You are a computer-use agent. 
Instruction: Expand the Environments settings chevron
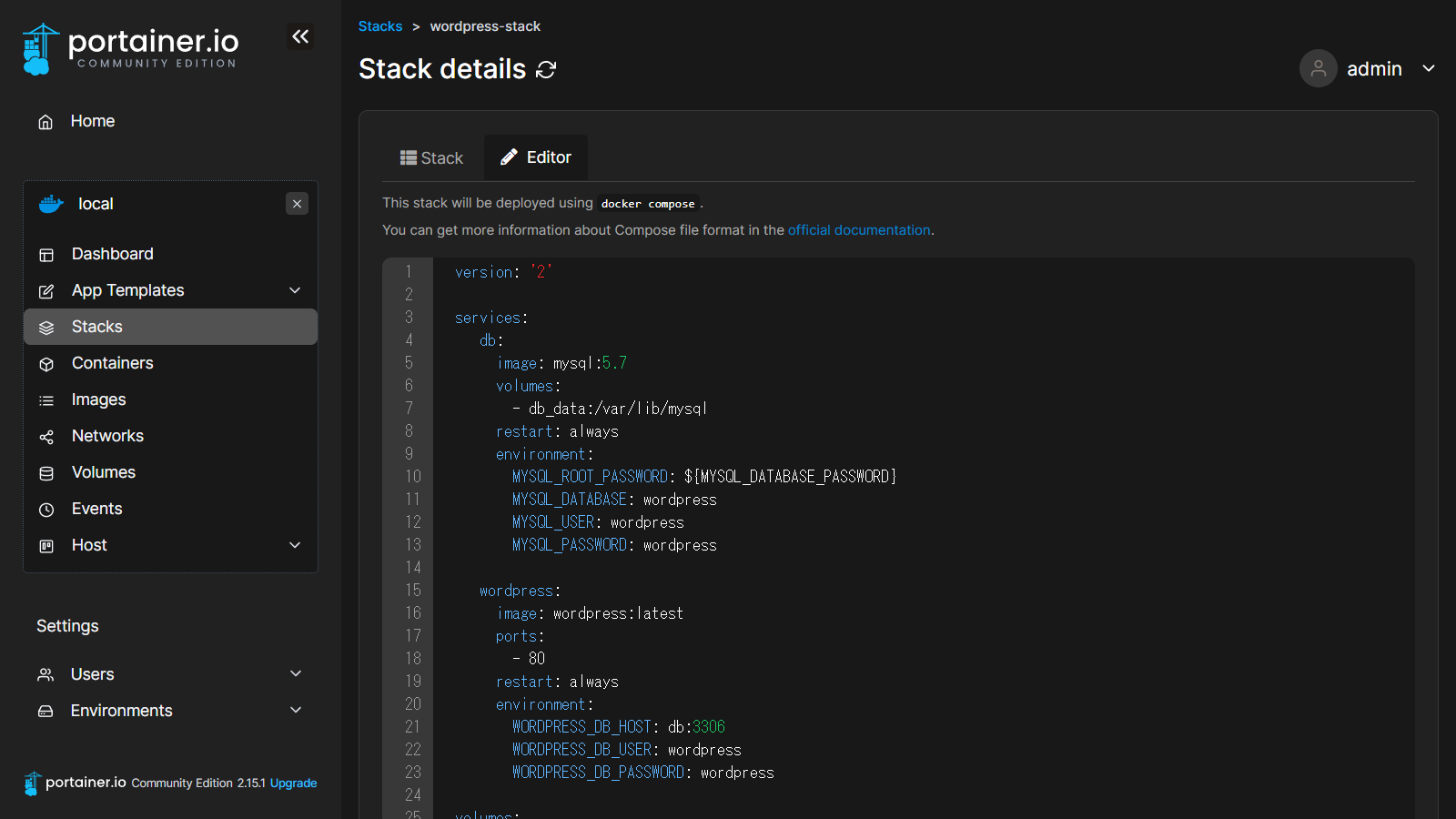(x=296, y=710)
